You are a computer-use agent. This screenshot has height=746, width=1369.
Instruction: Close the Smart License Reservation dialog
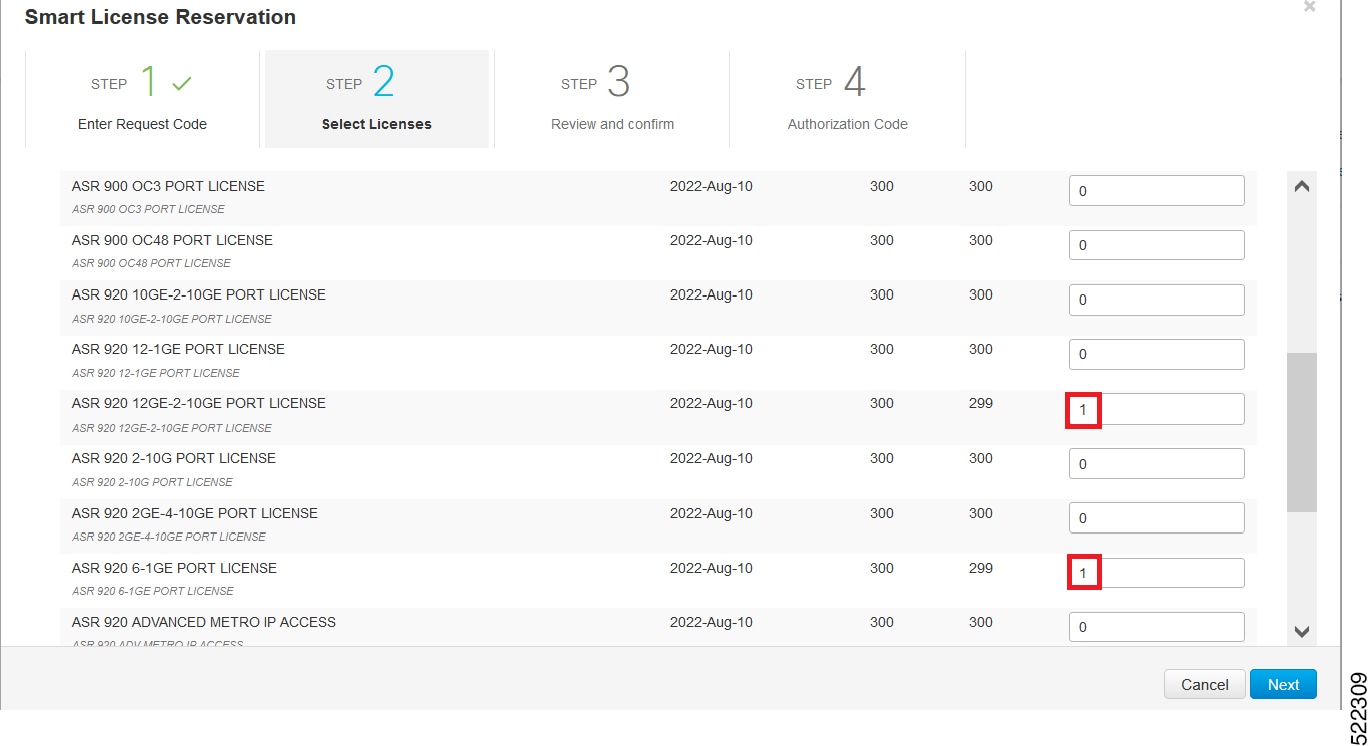click(1309, 7)
